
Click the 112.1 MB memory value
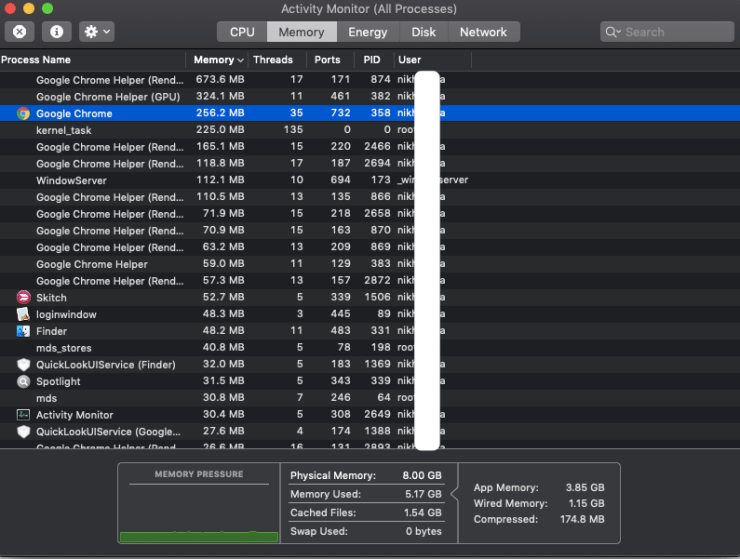tap(220, 180)
